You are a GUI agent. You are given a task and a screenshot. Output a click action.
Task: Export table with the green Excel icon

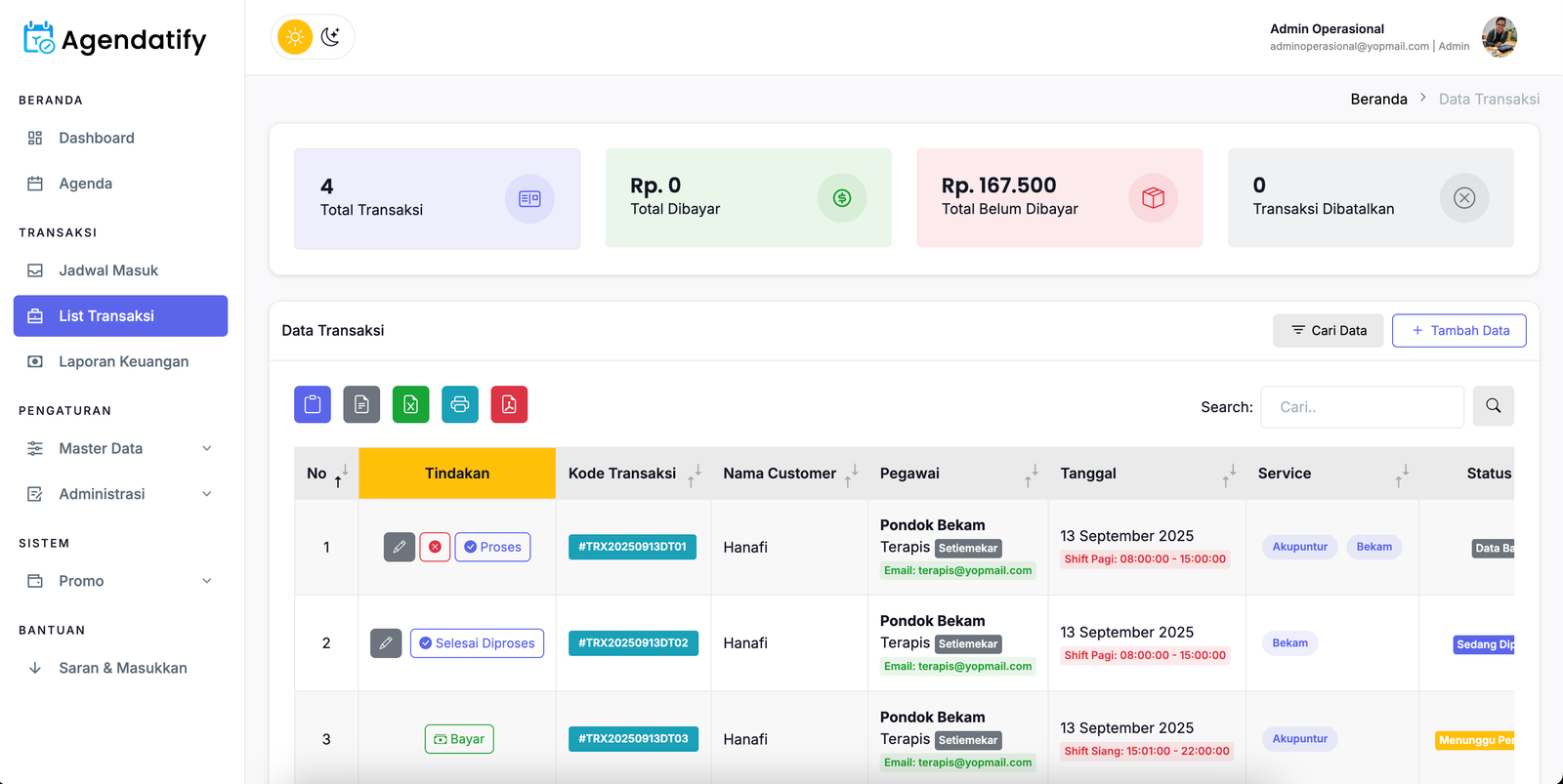pos(410,404)
